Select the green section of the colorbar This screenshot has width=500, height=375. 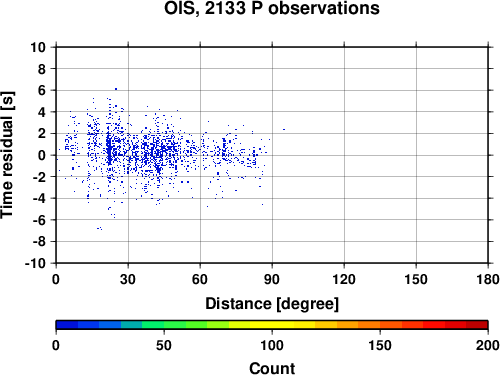click(175, 325)
